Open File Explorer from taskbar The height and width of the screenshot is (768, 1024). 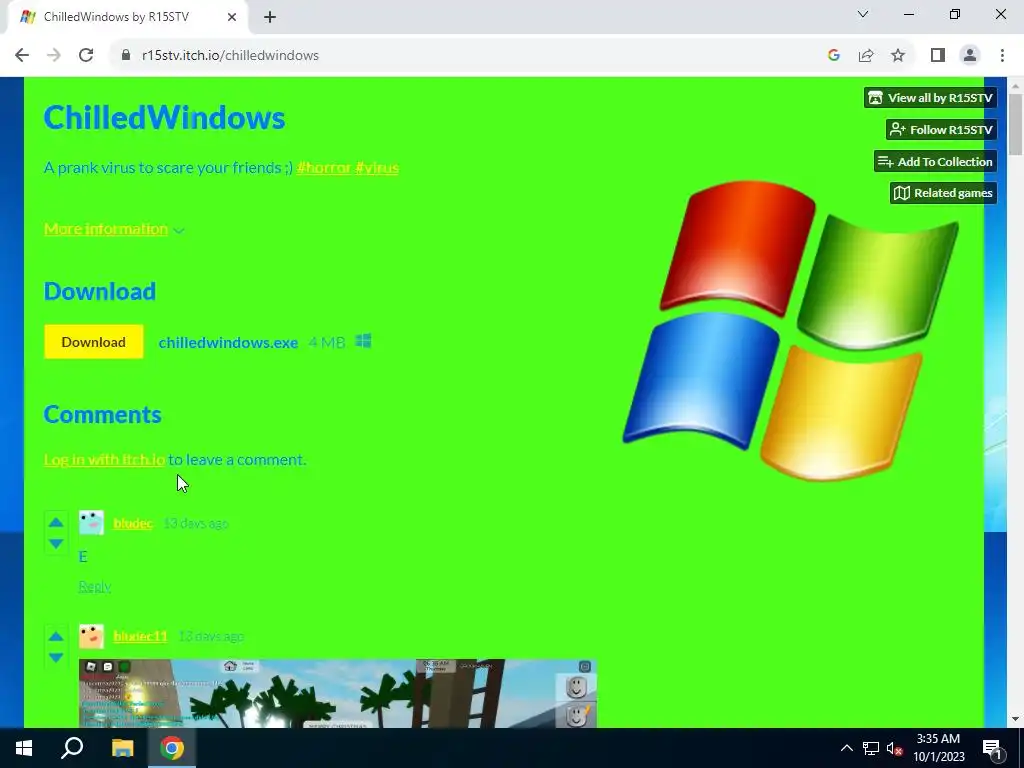pyautogui.click(x=122, y=748)
